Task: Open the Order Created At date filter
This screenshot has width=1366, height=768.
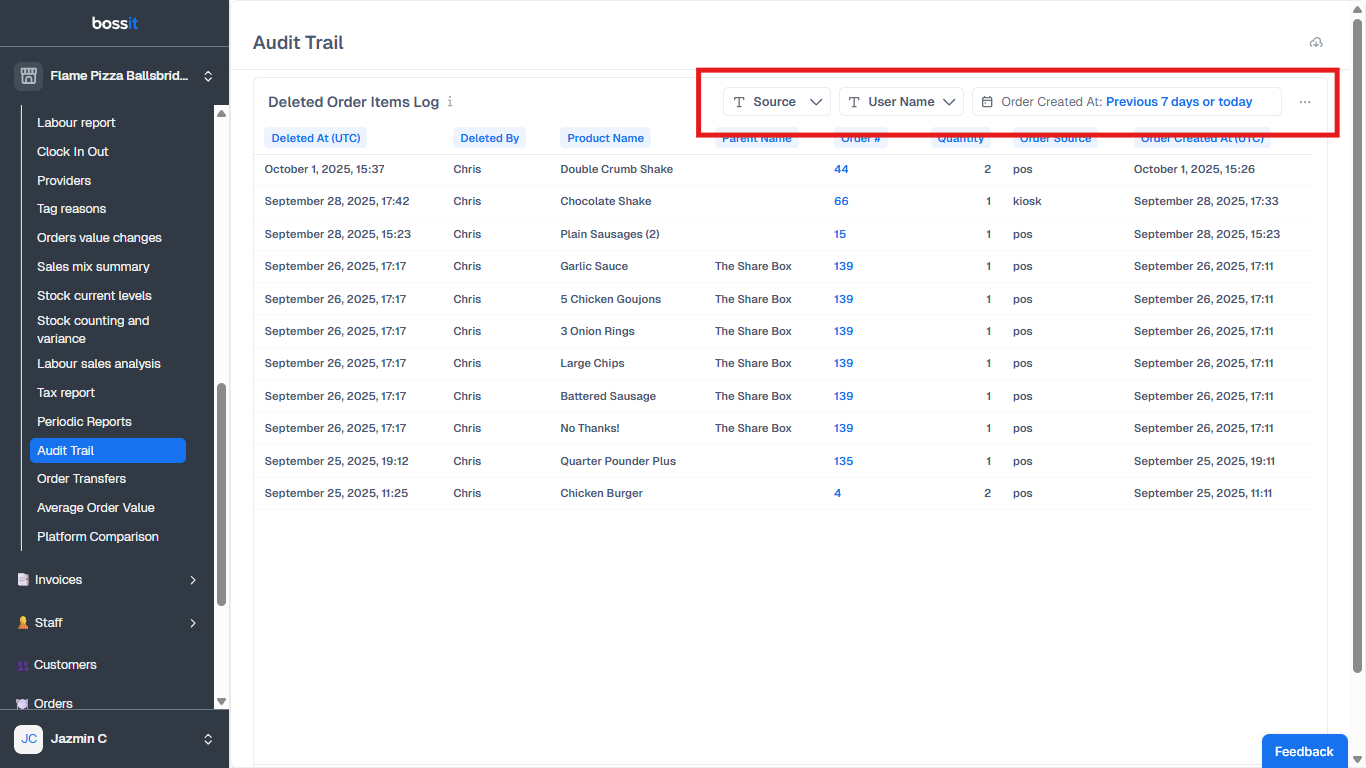Action: tap(1126, 102)
